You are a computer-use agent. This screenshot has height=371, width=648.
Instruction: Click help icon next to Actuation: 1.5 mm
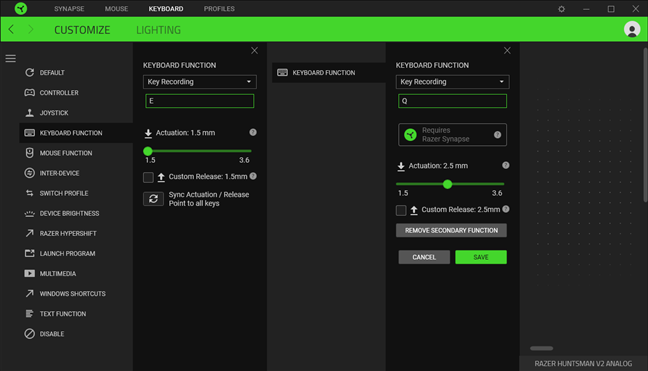point(253,132)
